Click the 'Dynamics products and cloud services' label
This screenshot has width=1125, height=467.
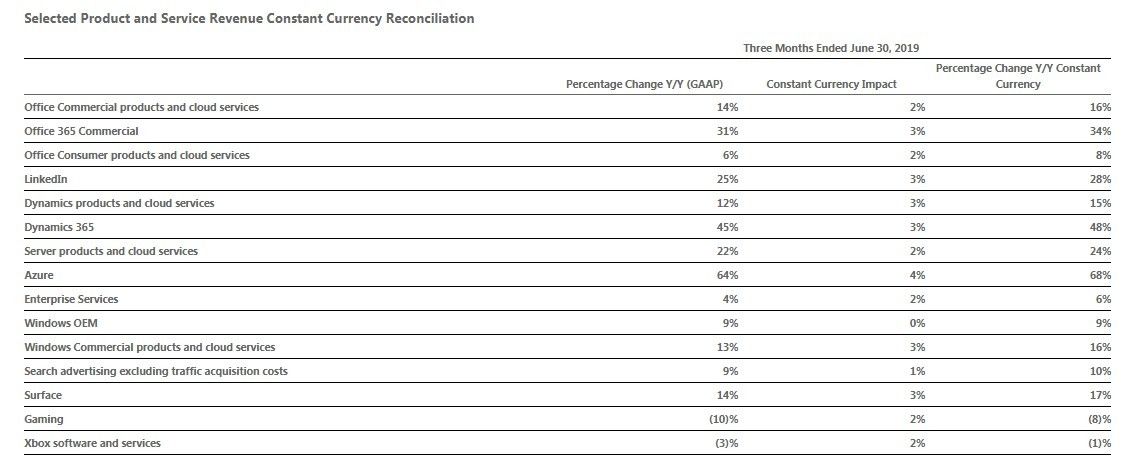[119, 203]
